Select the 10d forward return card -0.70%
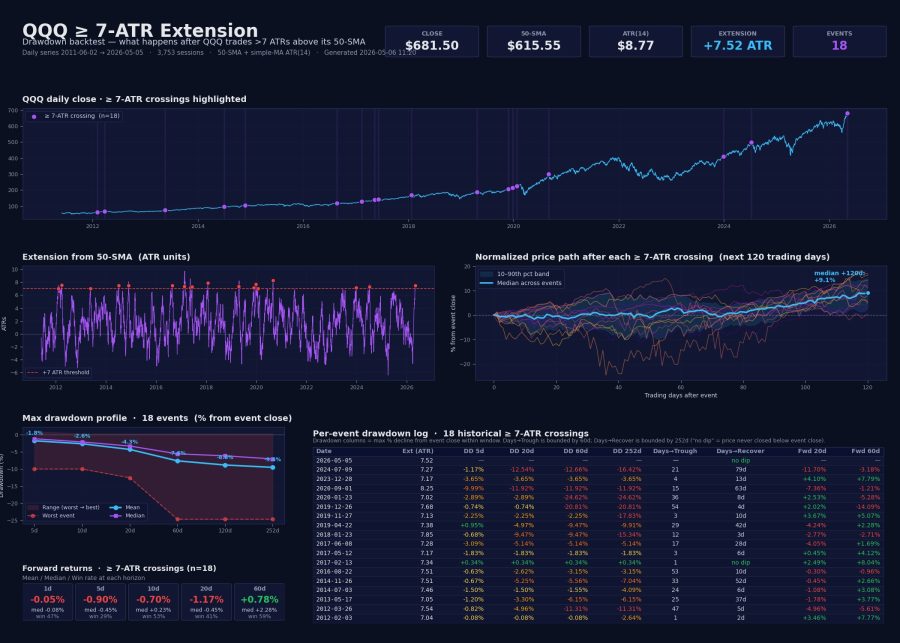Image resolution: width=900 pixels, height=643 pixels. (153, 602)
